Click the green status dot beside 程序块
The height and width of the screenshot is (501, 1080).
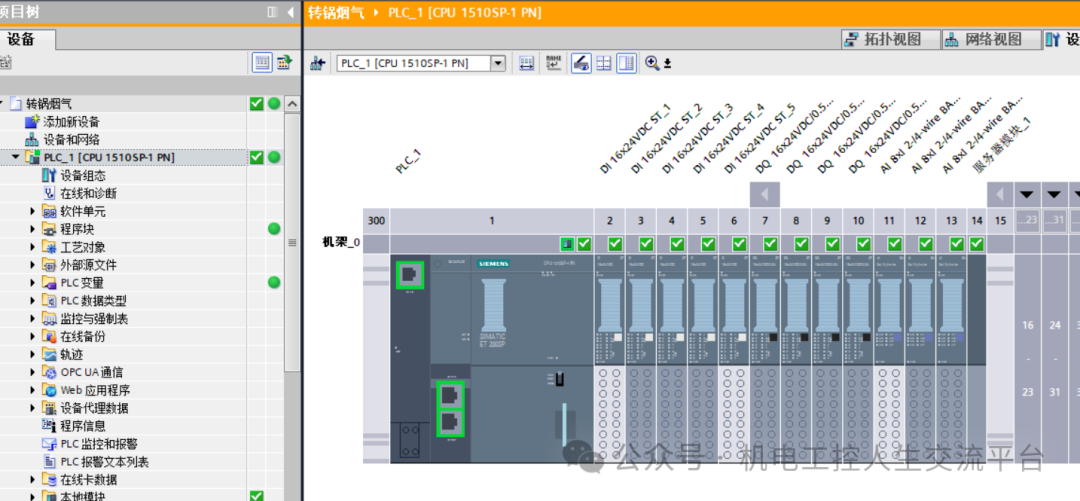pos(274,229)
